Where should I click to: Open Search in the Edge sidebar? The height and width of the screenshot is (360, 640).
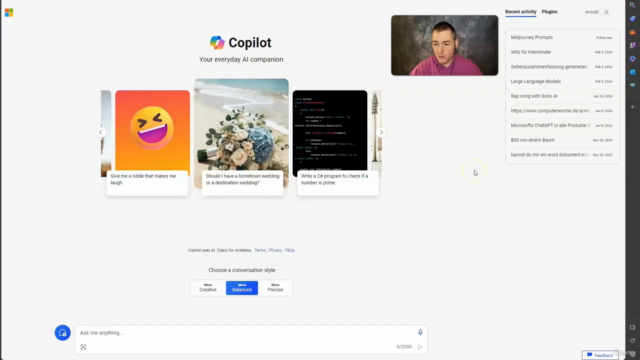(x=632, y=5)
